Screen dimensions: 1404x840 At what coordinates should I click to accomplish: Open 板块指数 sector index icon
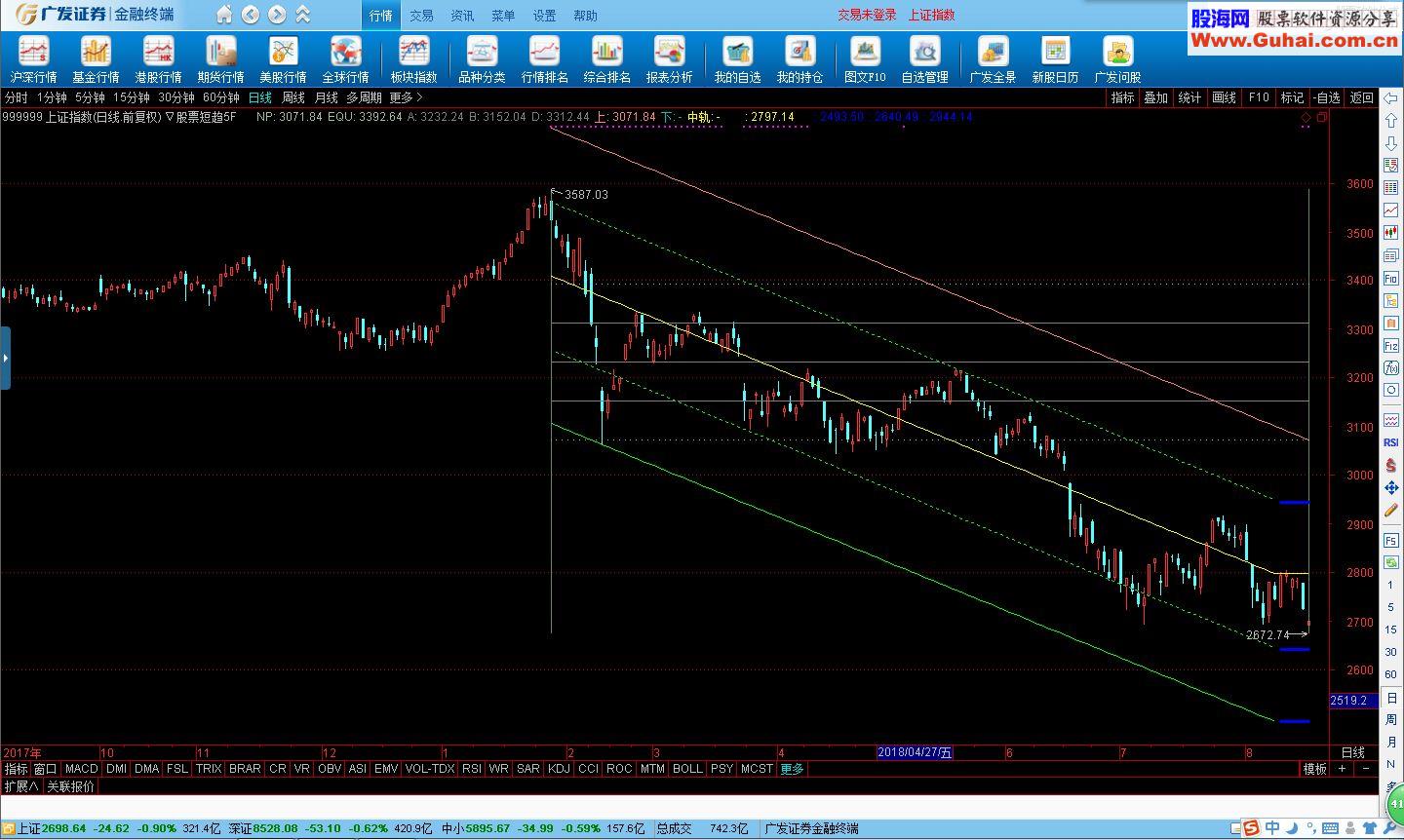tap(413, 59)
